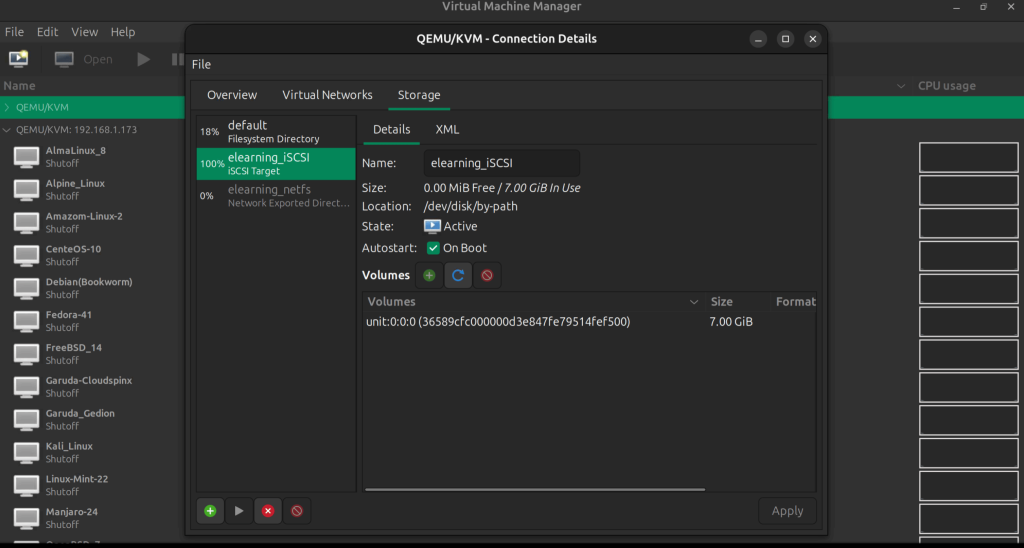Click the Amazom-Linux-2 VM entry
The width and height of the screenshot is (1024, 548).
pyautogui.click(x=84, y=222)
